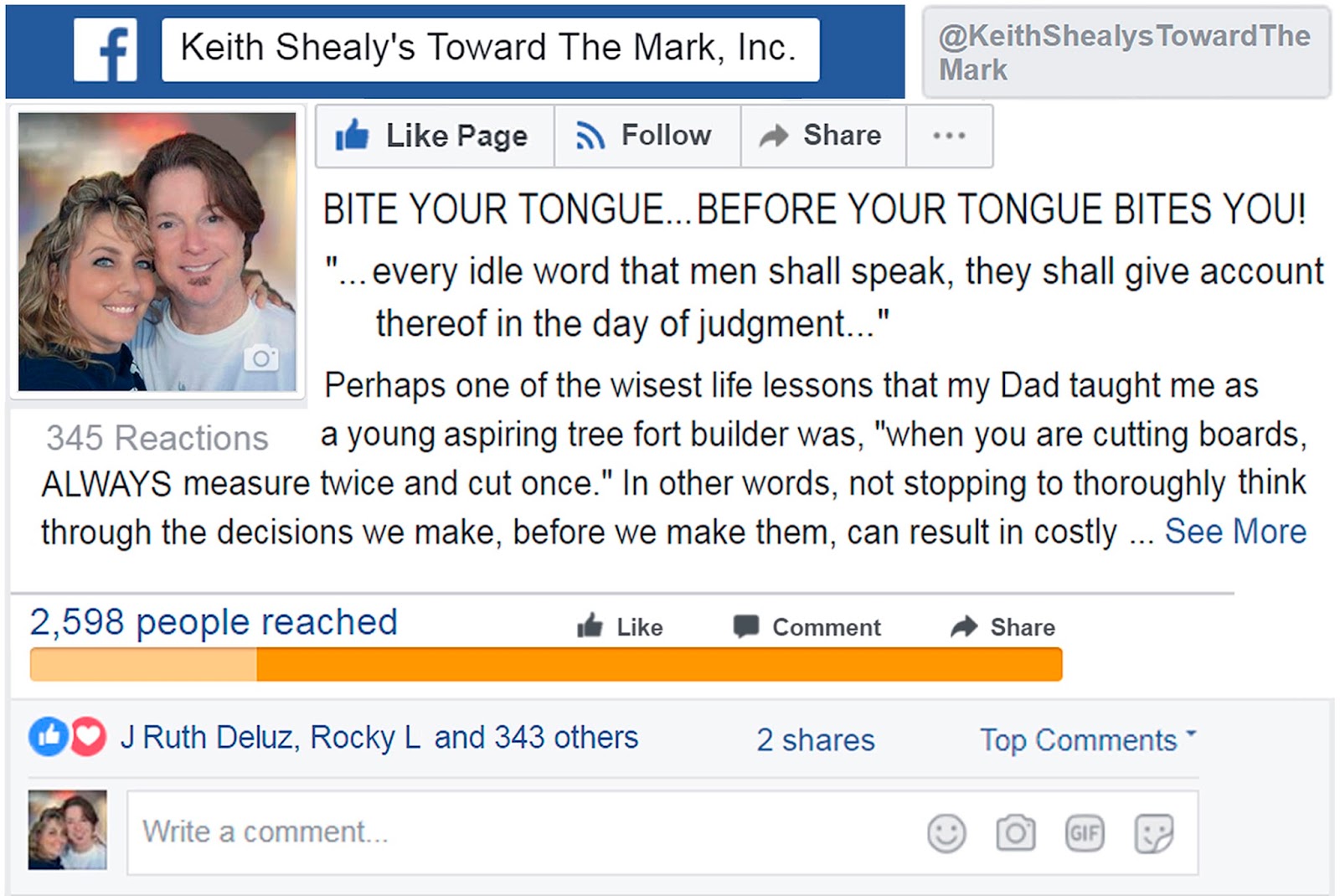Click the Write a comment field
The height and width of the screenshot is (896, 1340).
pyautogui.click(x=662, y=833)
